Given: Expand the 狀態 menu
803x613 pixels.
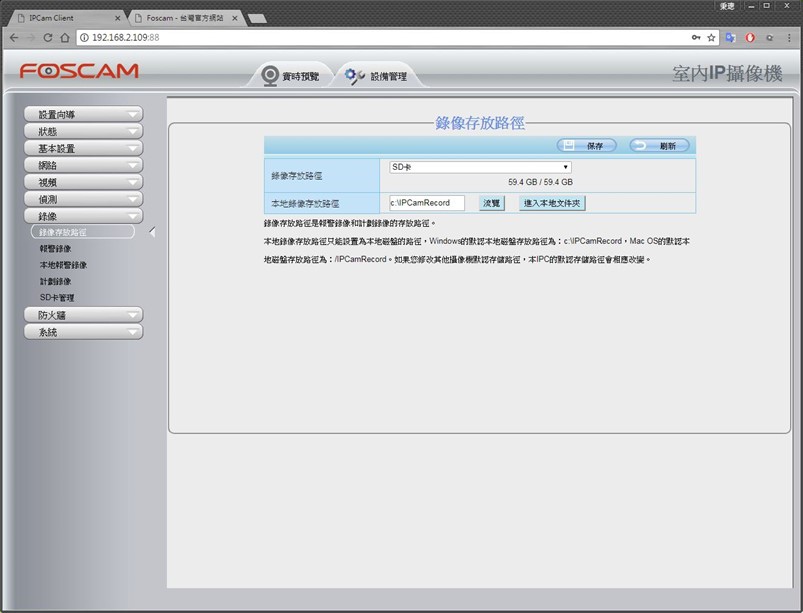Looking at the screenshot, I should click(83, 131).
